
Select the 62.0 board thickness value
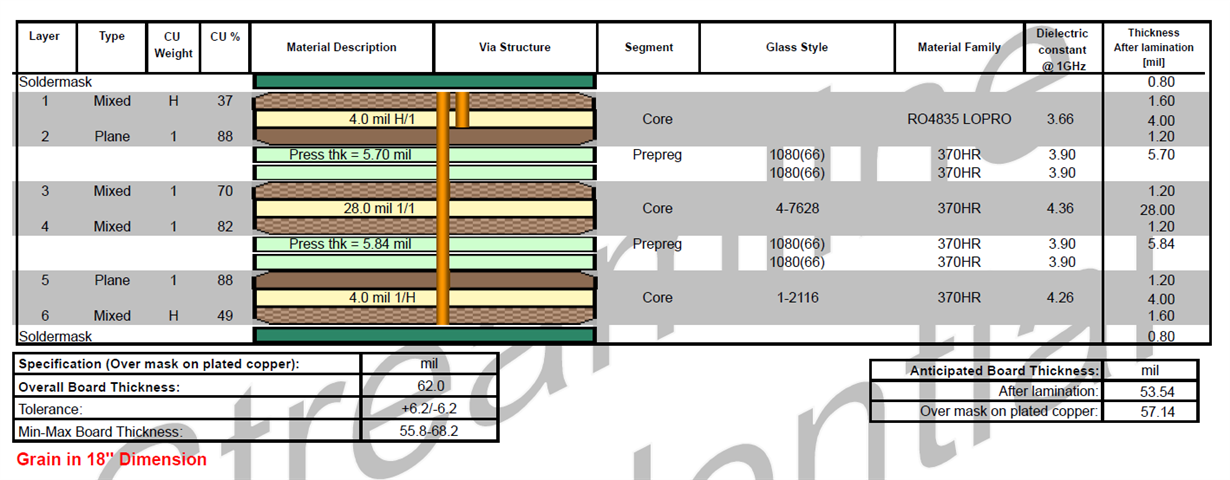[x=430, y=387]
